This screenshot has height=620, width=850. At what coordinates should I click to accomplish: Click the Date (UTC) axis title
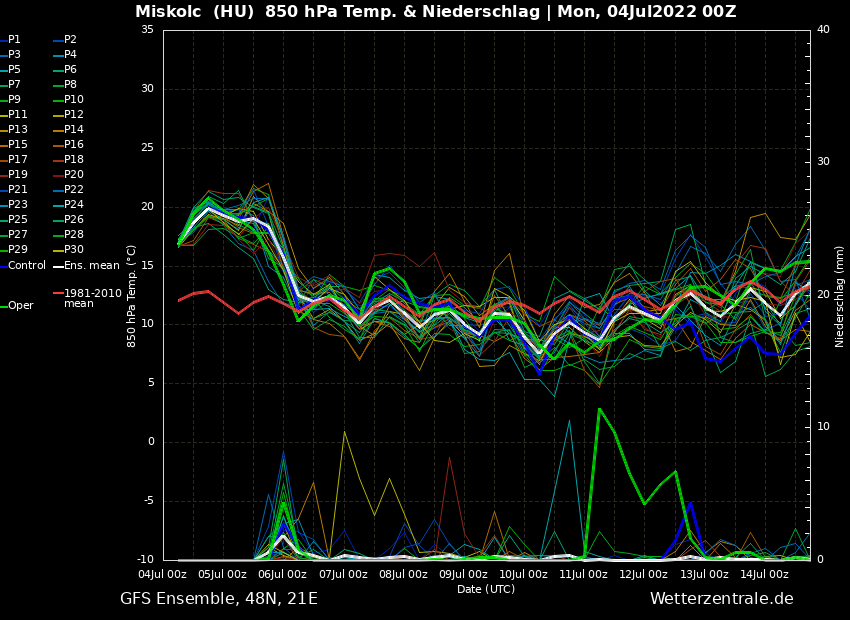[x=486, y=590]
